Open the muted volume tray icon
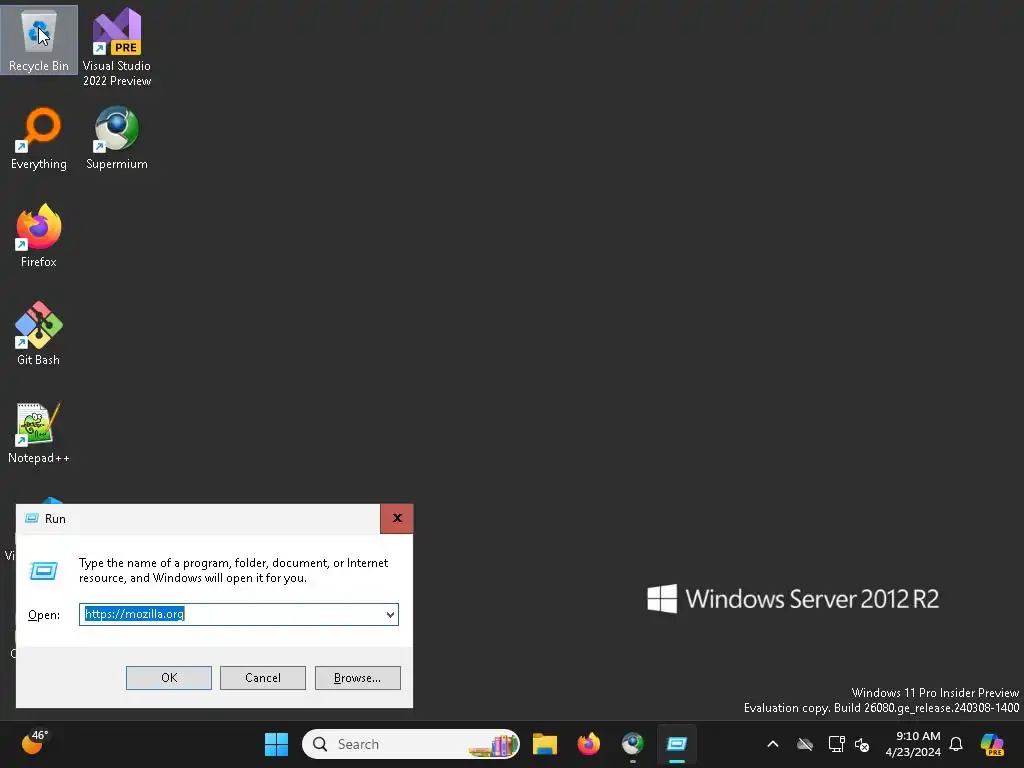The height and width of the screenshot is (768, 1024). (x=862, y=744)
